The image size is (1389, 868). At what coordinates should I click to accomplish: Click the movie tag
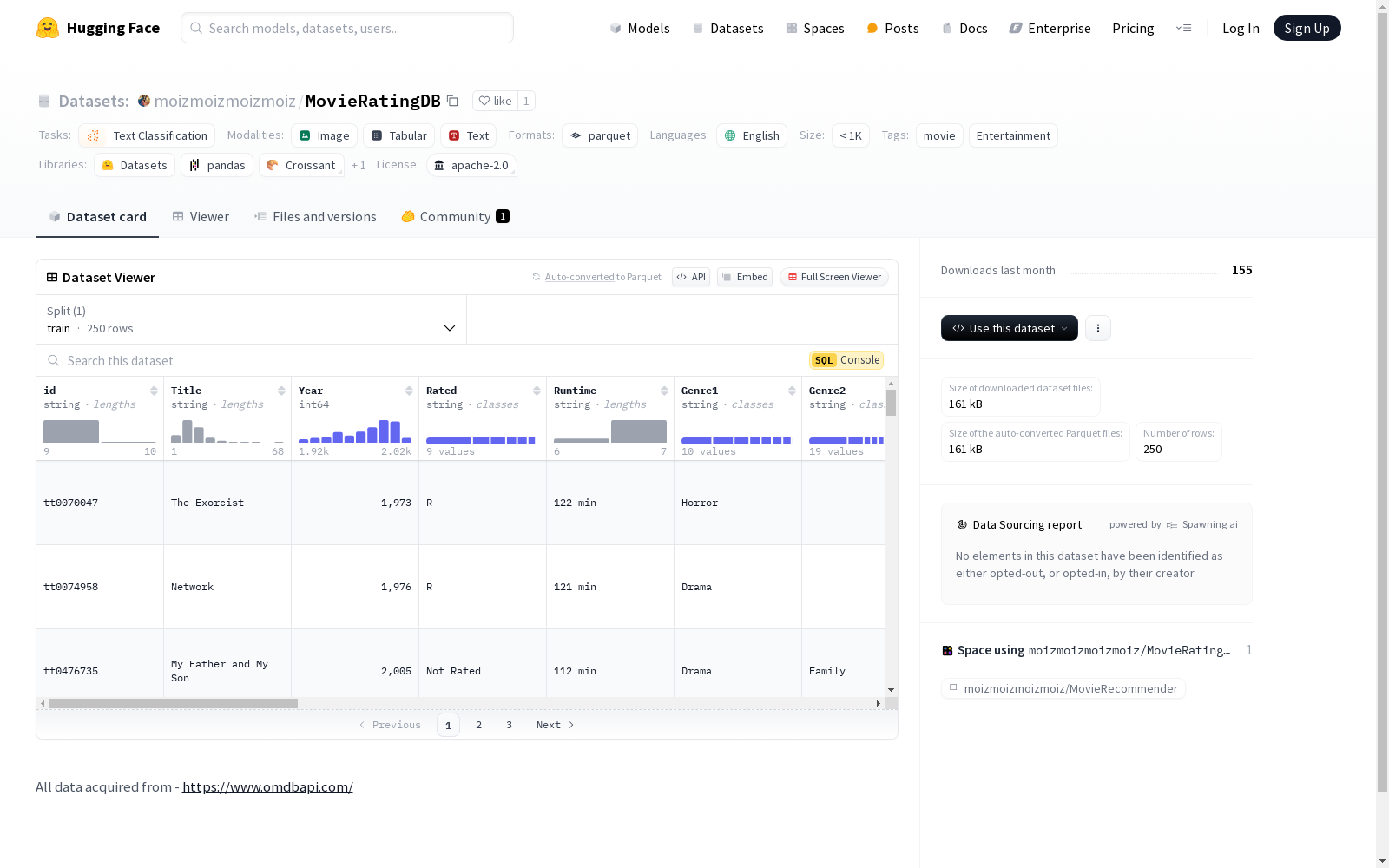point(939,135)
